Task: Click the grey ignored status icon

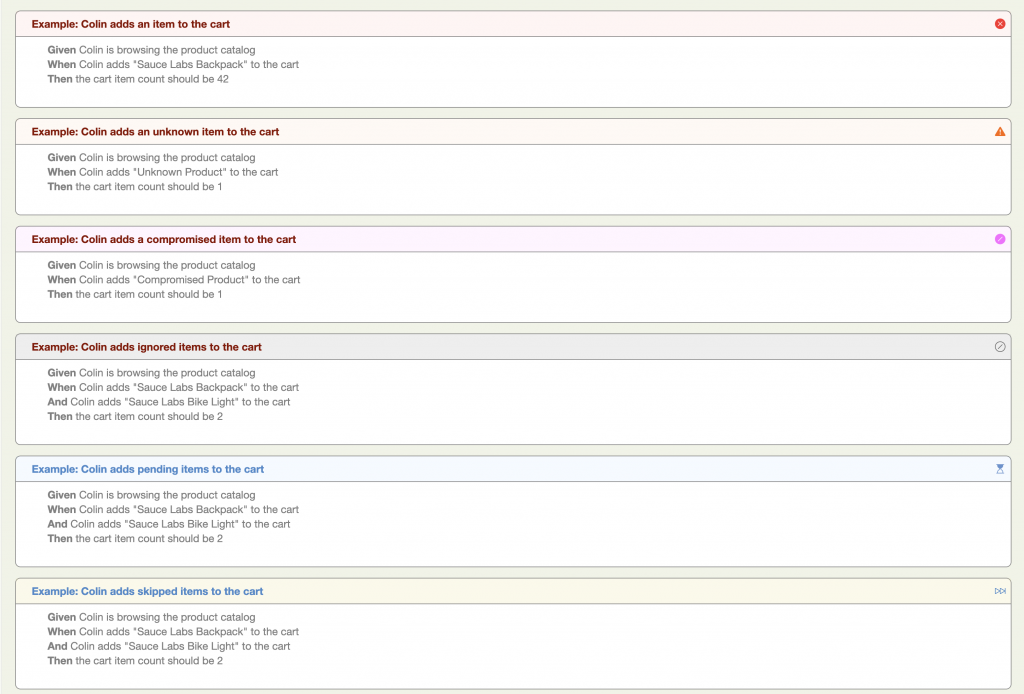Action: [x=1000, y=347]
